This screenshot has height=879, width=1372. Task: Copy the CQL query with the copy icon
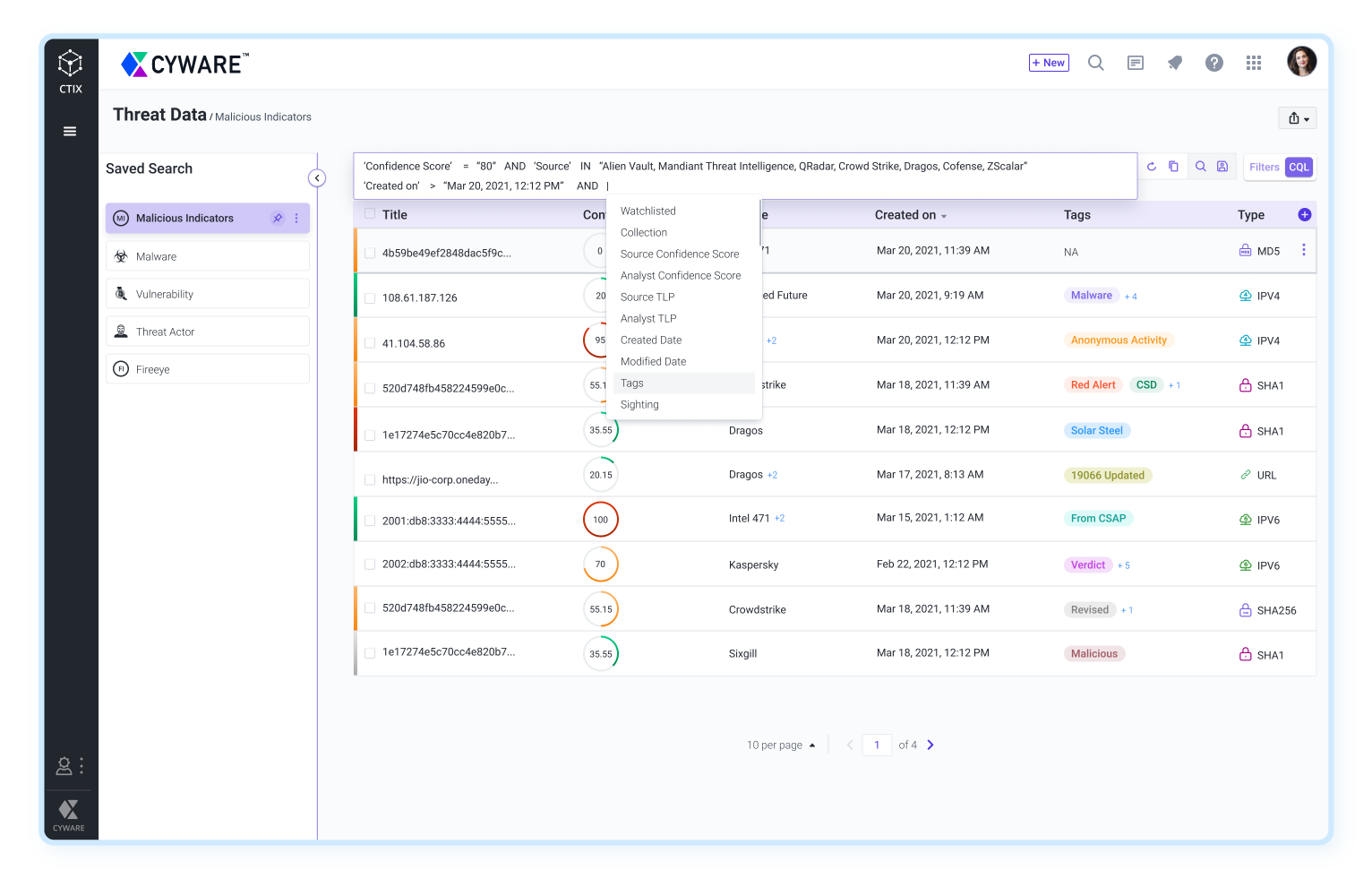pyautogui.click(x=1173, y=167)
